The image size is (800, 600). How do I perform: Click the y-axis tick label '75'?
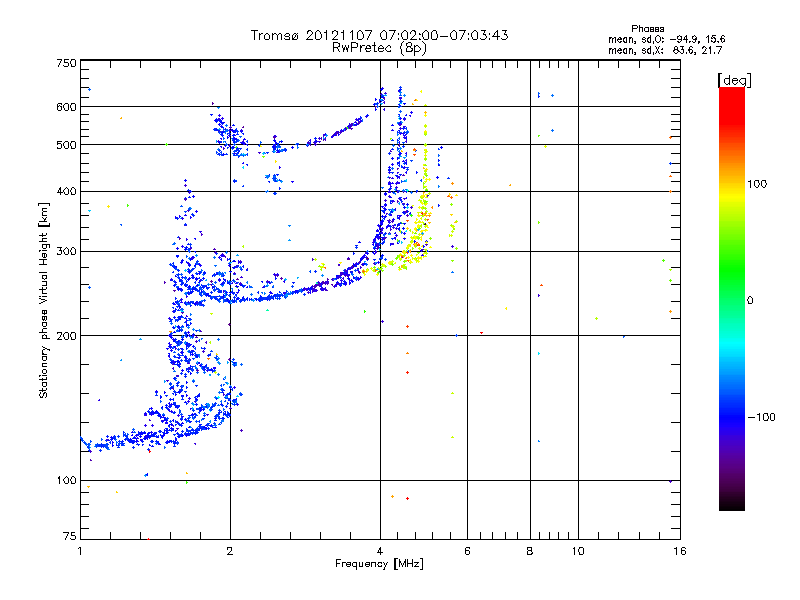[70, 536]
